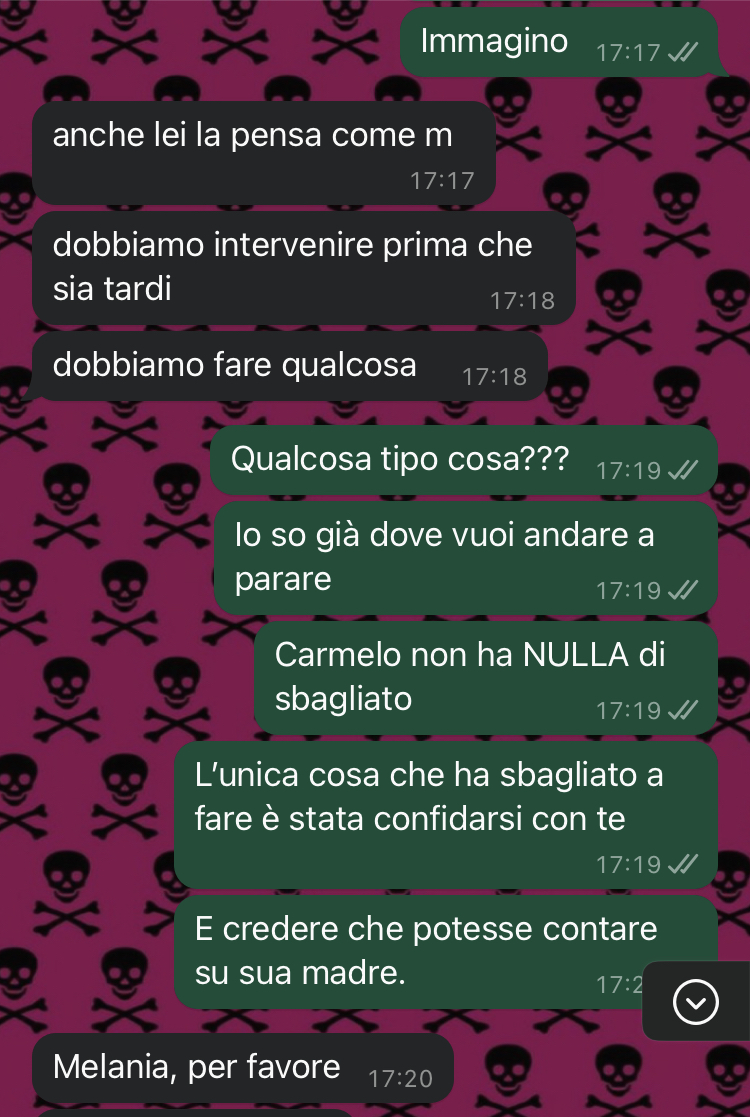Select the 'Qualcosa tipo cosa???' message
The width and height of the screenshot is (750, 1117).
coord(464,460)
